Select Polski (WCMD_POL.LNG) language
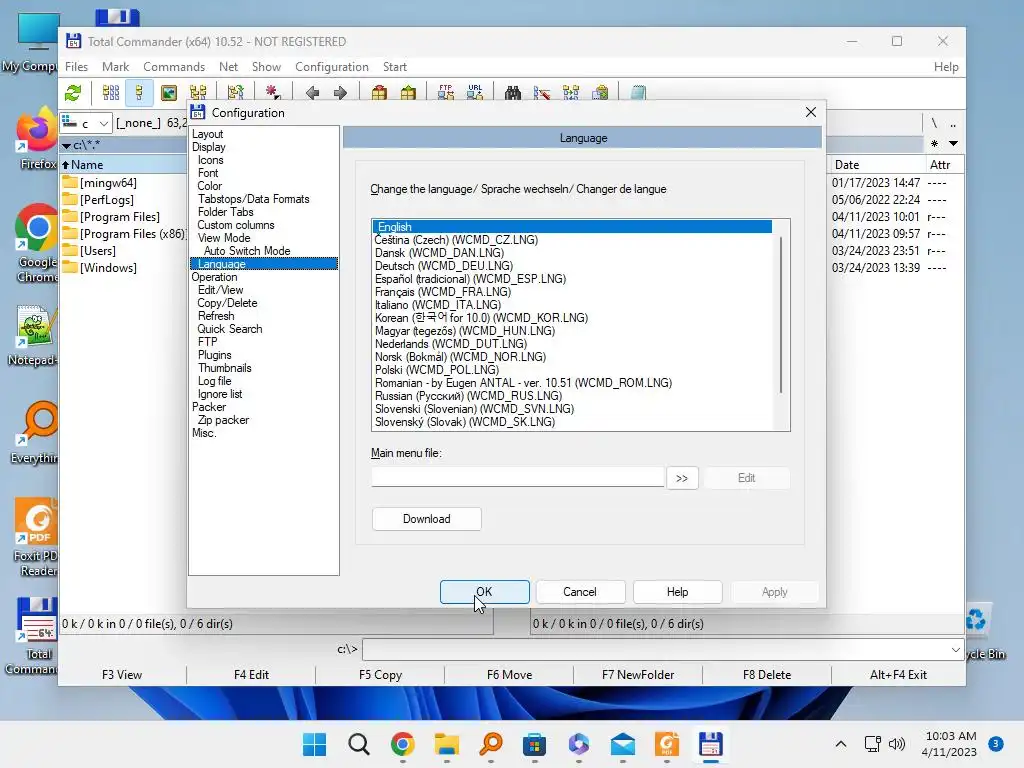Screen dimensions: 1024x768 [x=437, y=370]
